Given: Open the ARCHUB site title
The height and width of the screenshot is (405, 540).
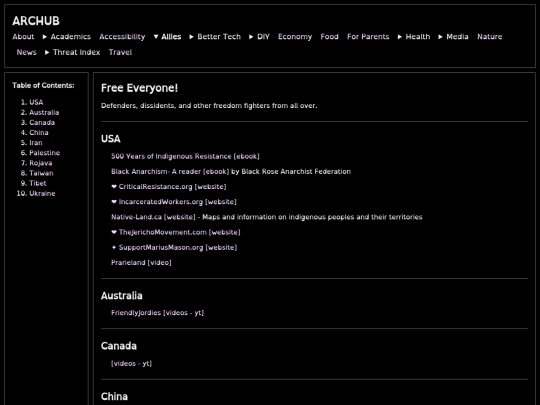Looking at the screenshot, I should click(36, 21).
